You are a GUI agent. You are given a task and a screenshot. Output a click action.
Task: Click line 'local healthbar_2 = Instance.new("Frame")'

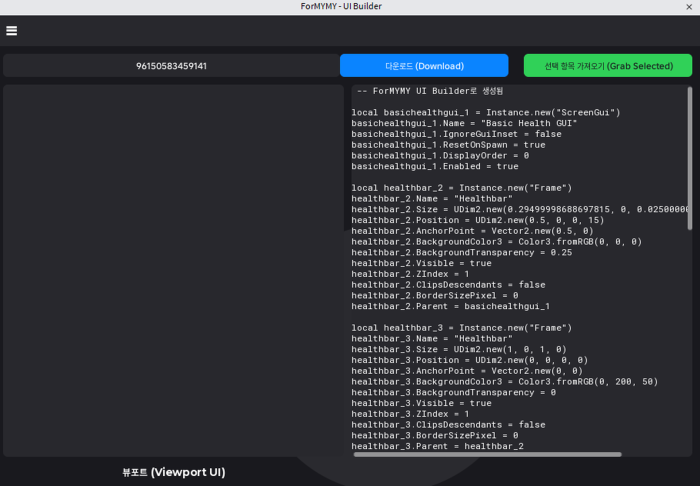(462, 188)
